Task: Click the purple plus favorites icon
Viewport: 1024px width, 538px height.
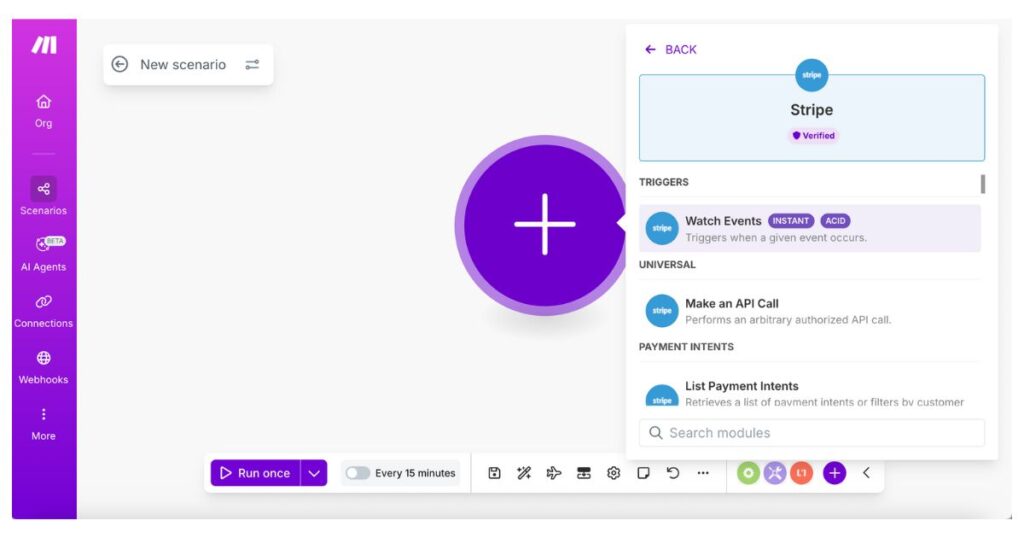Action: [835, 473]
